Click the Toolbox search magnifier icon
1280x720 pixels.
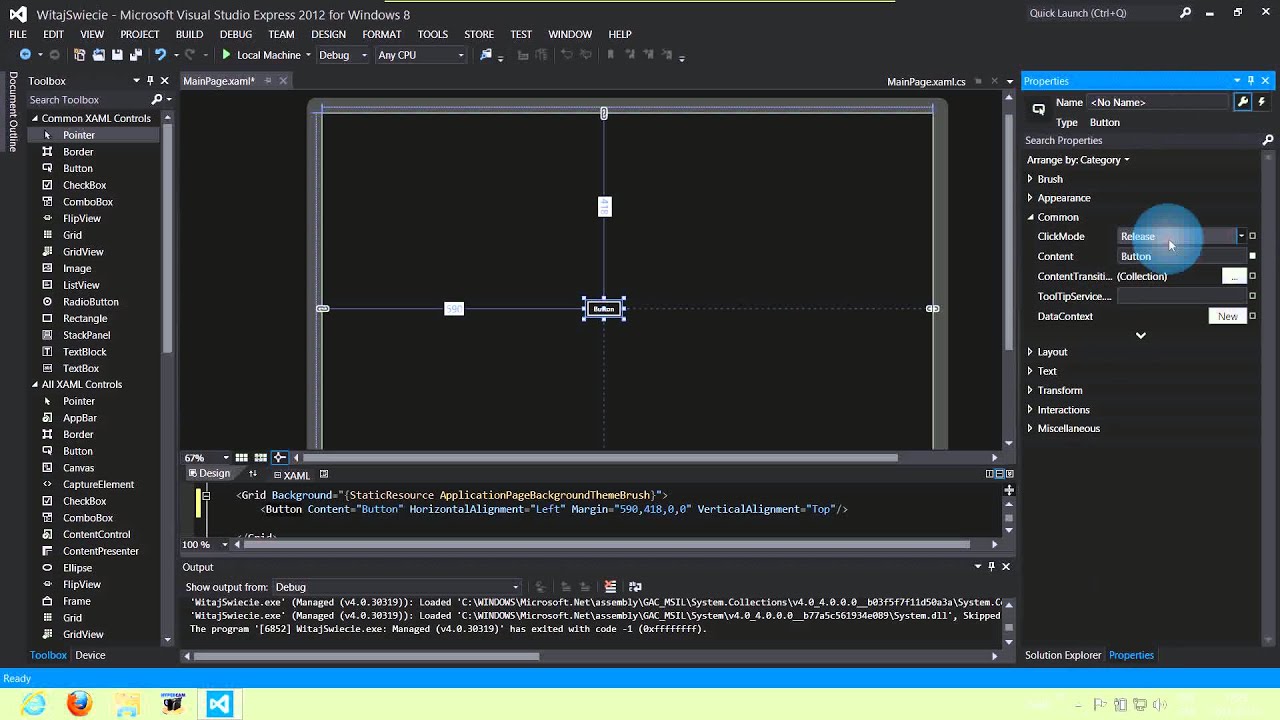[157, 100]
